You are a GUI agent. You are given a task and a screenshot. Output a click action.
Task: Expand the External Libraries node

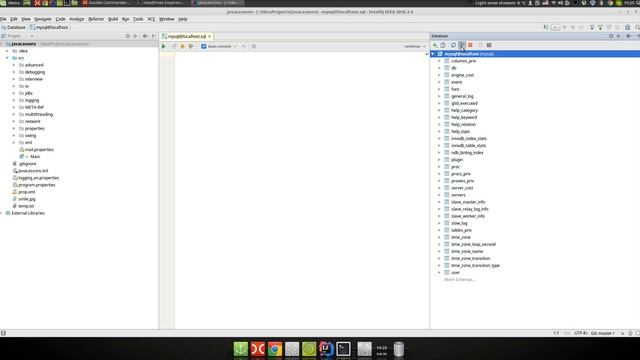pos(2,213)
